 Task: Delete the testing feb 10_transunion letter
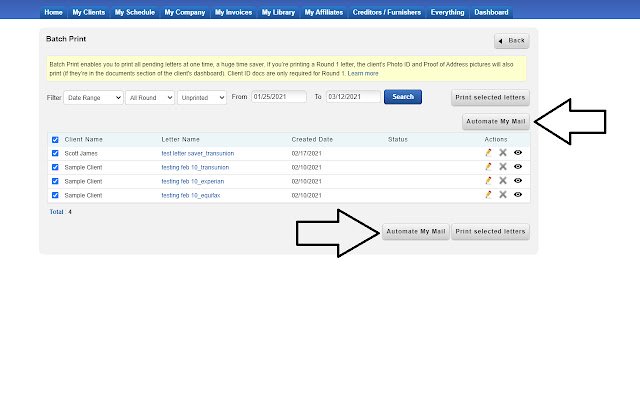[x=503, y=167]
